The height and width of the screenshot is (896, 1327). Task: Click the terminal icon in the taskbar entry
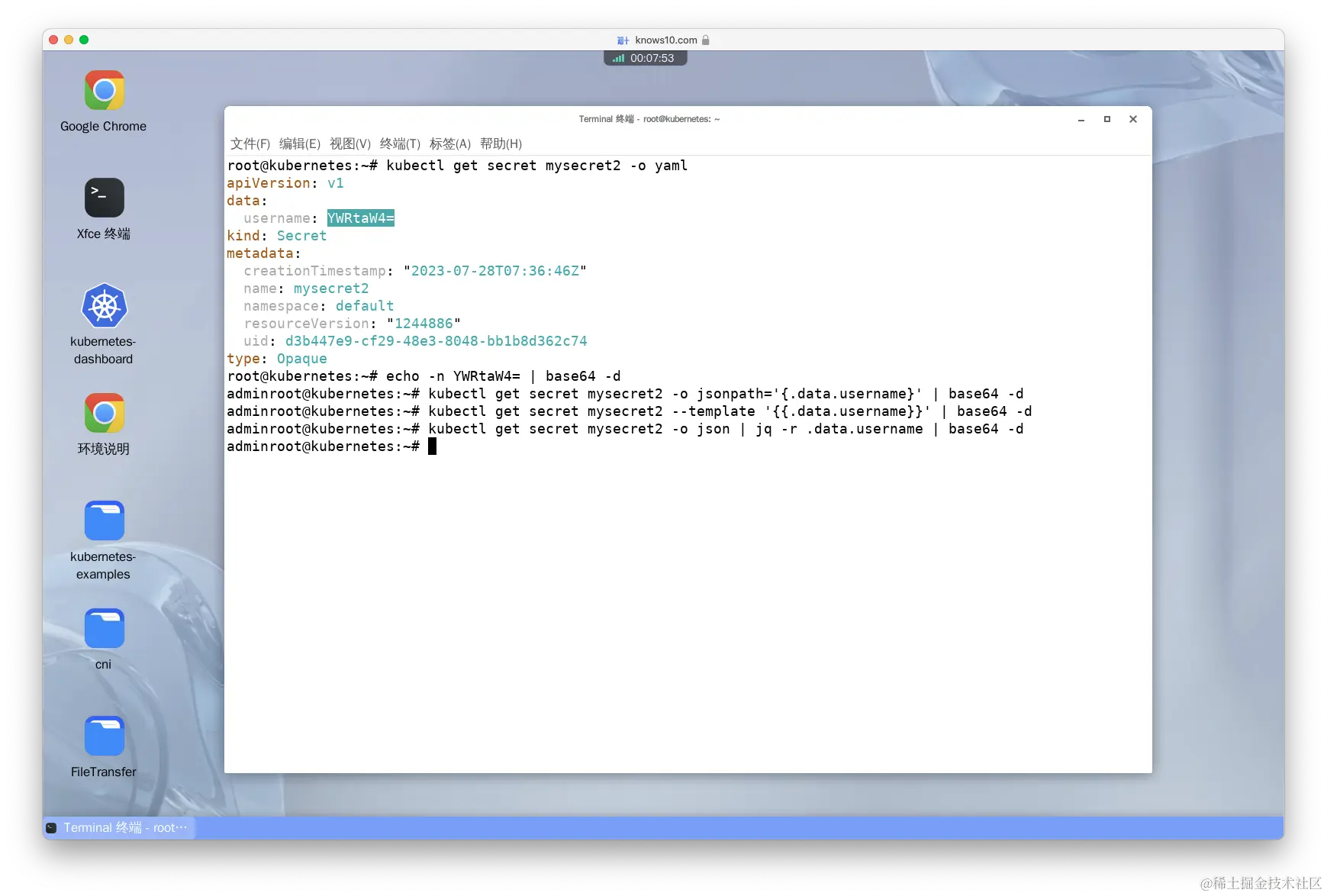click(50, 827)
